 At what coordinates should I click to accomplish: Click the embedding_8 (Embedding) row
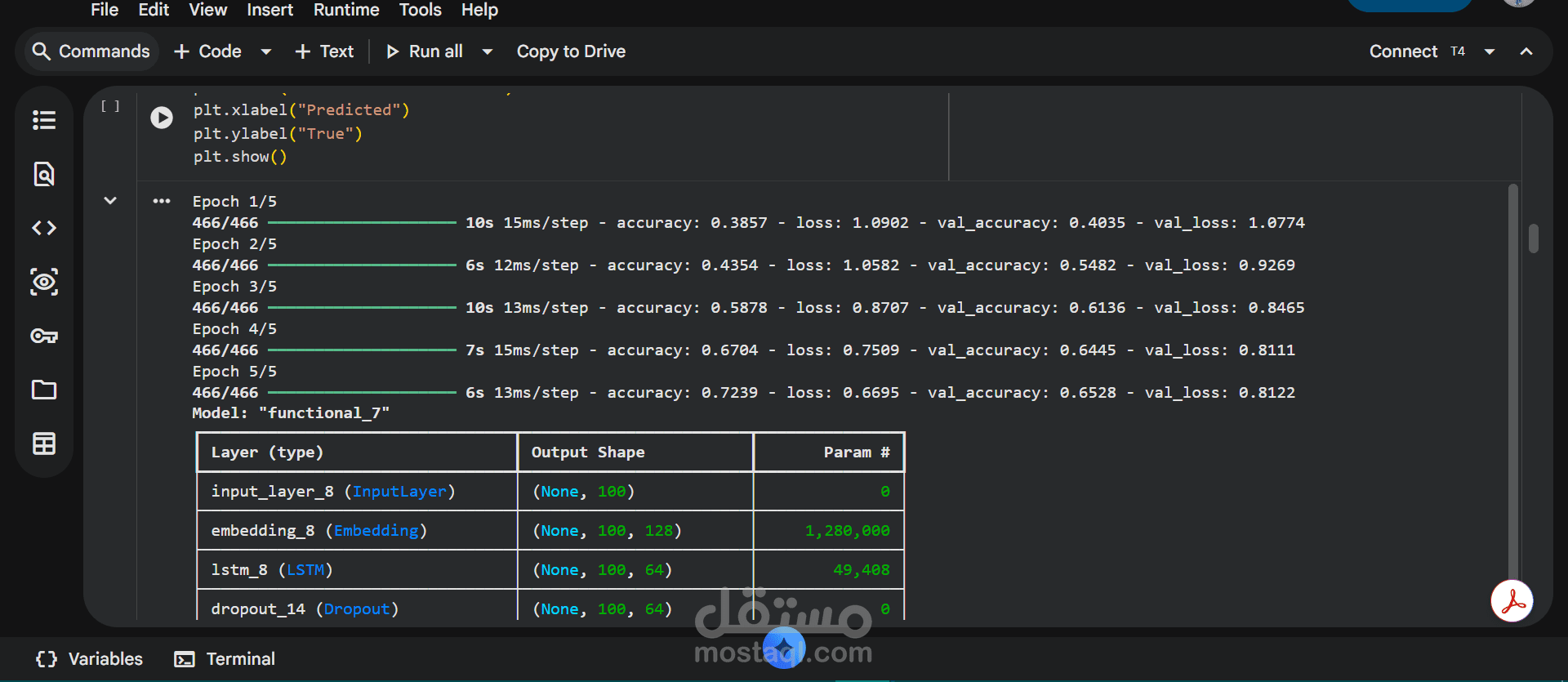[x=550, y=531]
